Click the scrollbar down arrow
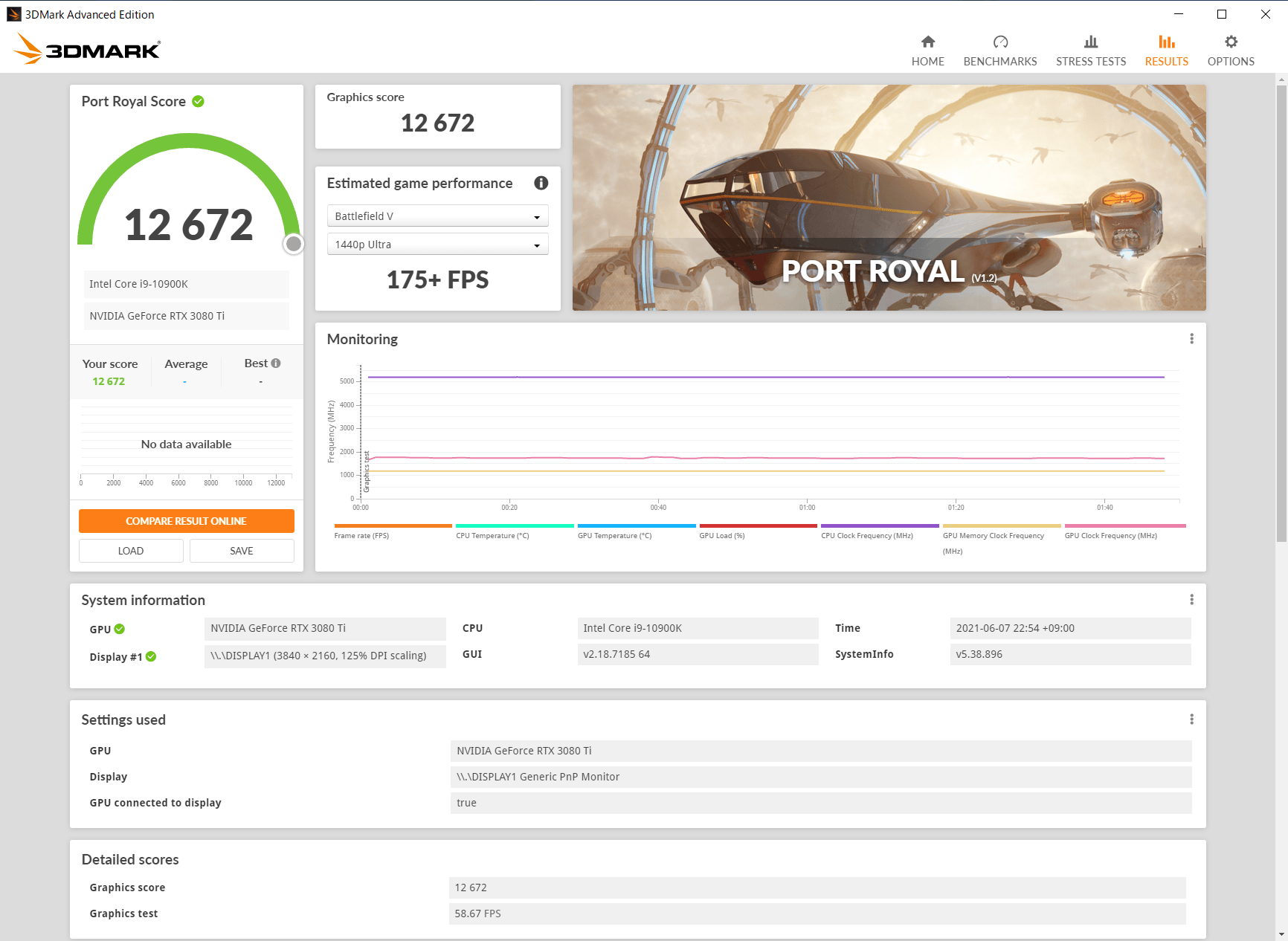Viewport: 1288px width, 941px height. pos(1281,934)
